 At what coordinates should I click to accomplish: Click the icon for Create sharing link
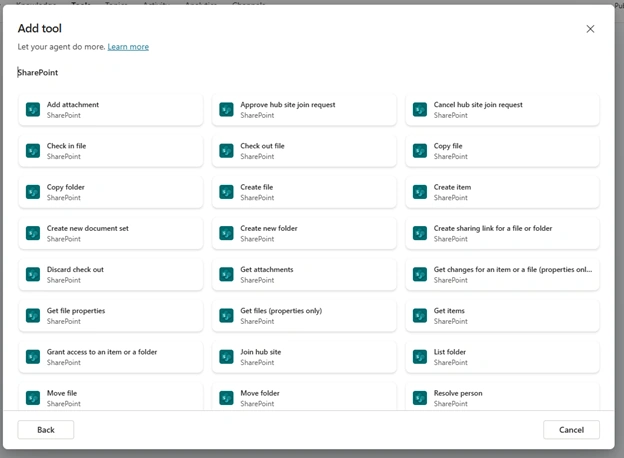tap(420, 233)
